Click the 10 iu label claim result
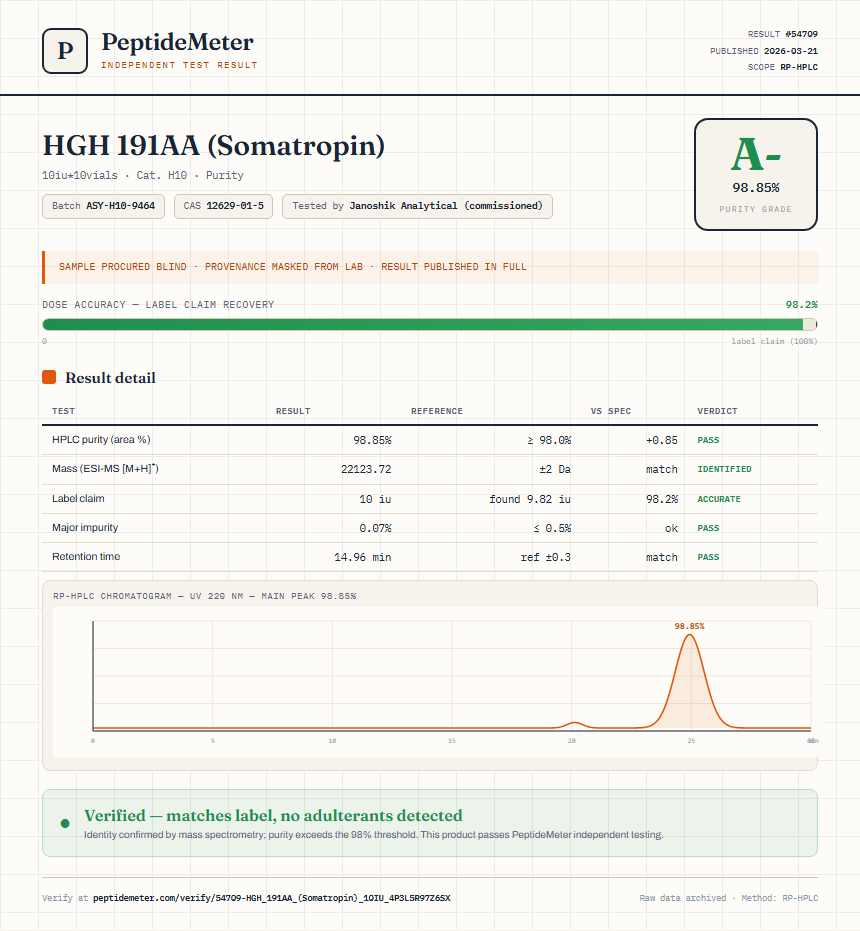The height and width of the screenshot is (931, 860). [x=375, y=499]
